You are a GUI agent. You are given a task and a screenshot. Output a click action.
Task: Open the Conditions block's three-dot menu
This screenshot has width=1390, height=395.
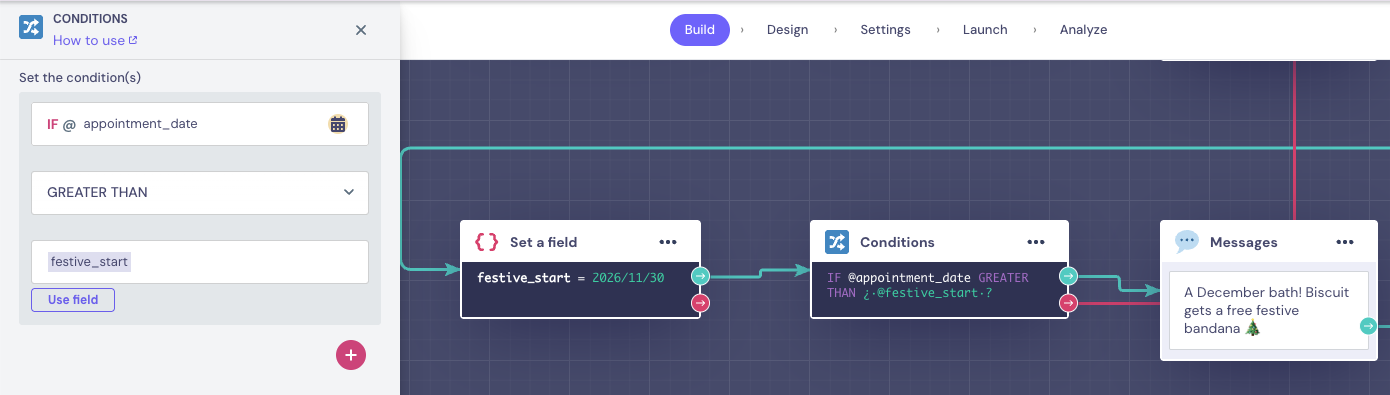pos(1036,242)
